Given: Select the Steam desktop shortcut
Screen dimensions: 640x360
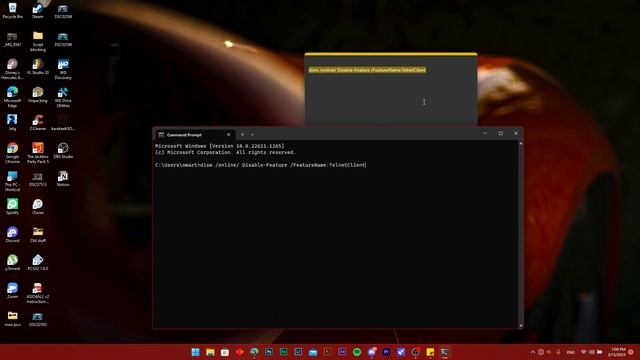Looking at the screenshot, I should (x=38, y=11).
